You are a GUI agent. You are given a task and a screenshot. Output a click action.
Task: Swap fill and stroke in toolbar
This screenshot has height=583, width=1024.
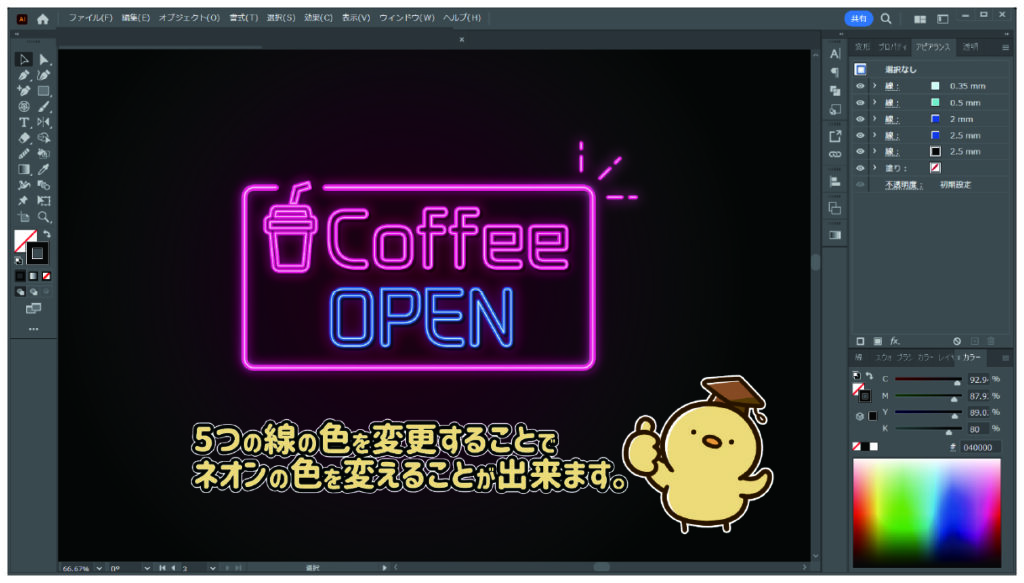47,233
